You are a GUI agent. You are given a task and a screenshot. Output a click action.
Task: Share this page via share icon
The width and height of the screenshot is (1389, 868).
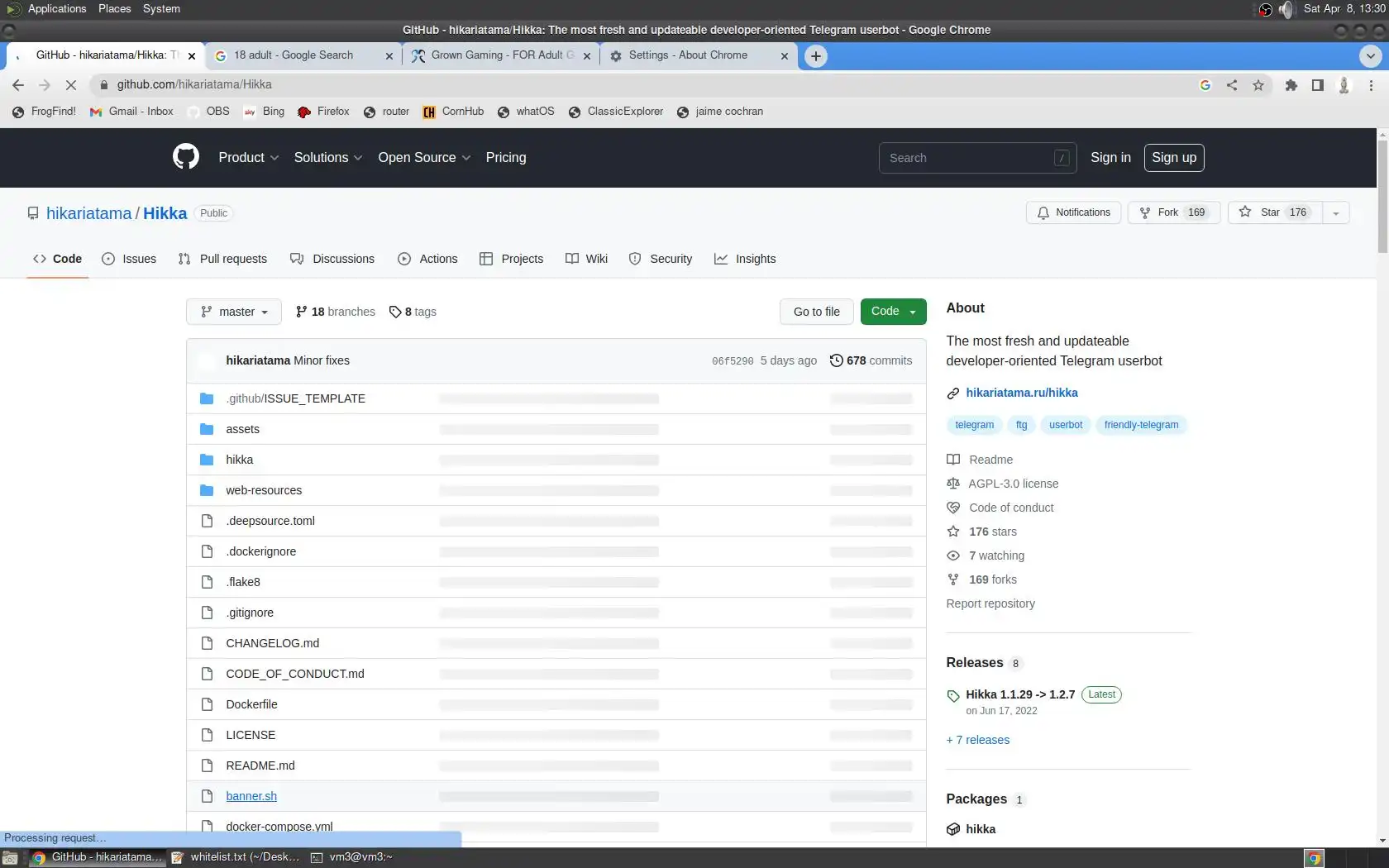tap(1232, 85)
